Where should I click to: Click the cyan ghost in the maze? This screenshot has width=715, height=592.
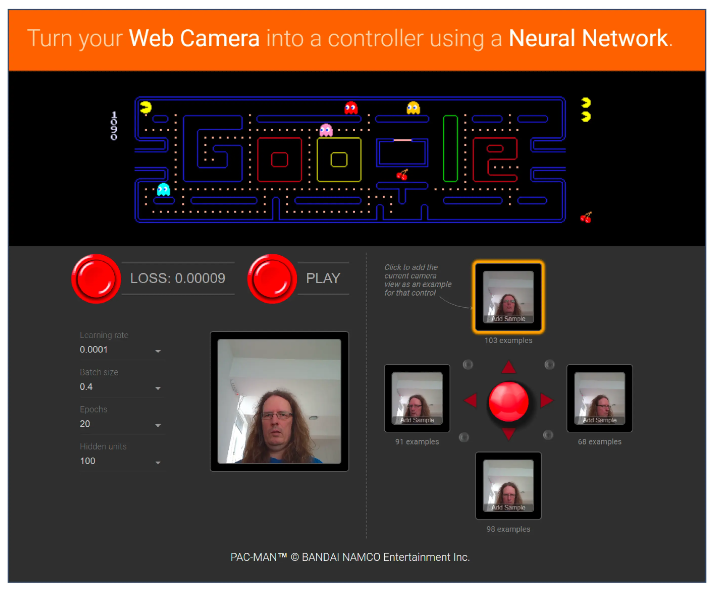(x=163, y=189)
